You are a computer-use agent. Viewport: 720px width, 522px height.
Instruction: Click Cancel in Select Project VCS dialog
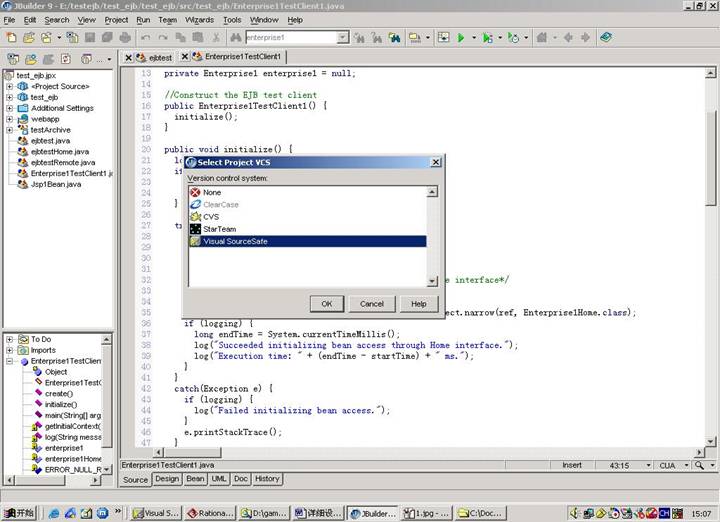(x=371, y=303)
